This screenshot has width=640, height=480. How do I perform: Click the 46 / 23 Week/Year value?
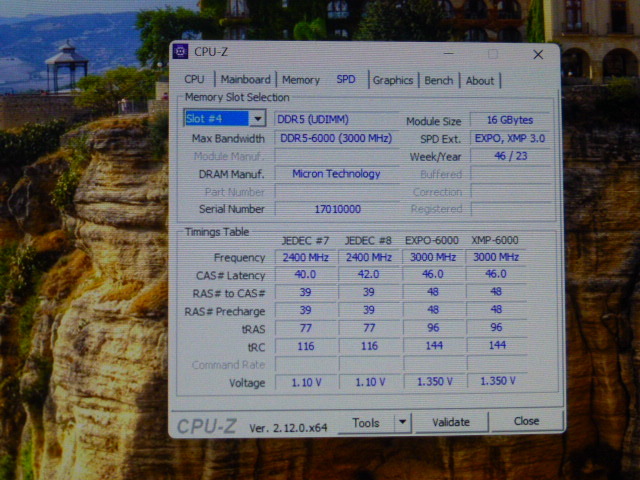click(511, 156)
